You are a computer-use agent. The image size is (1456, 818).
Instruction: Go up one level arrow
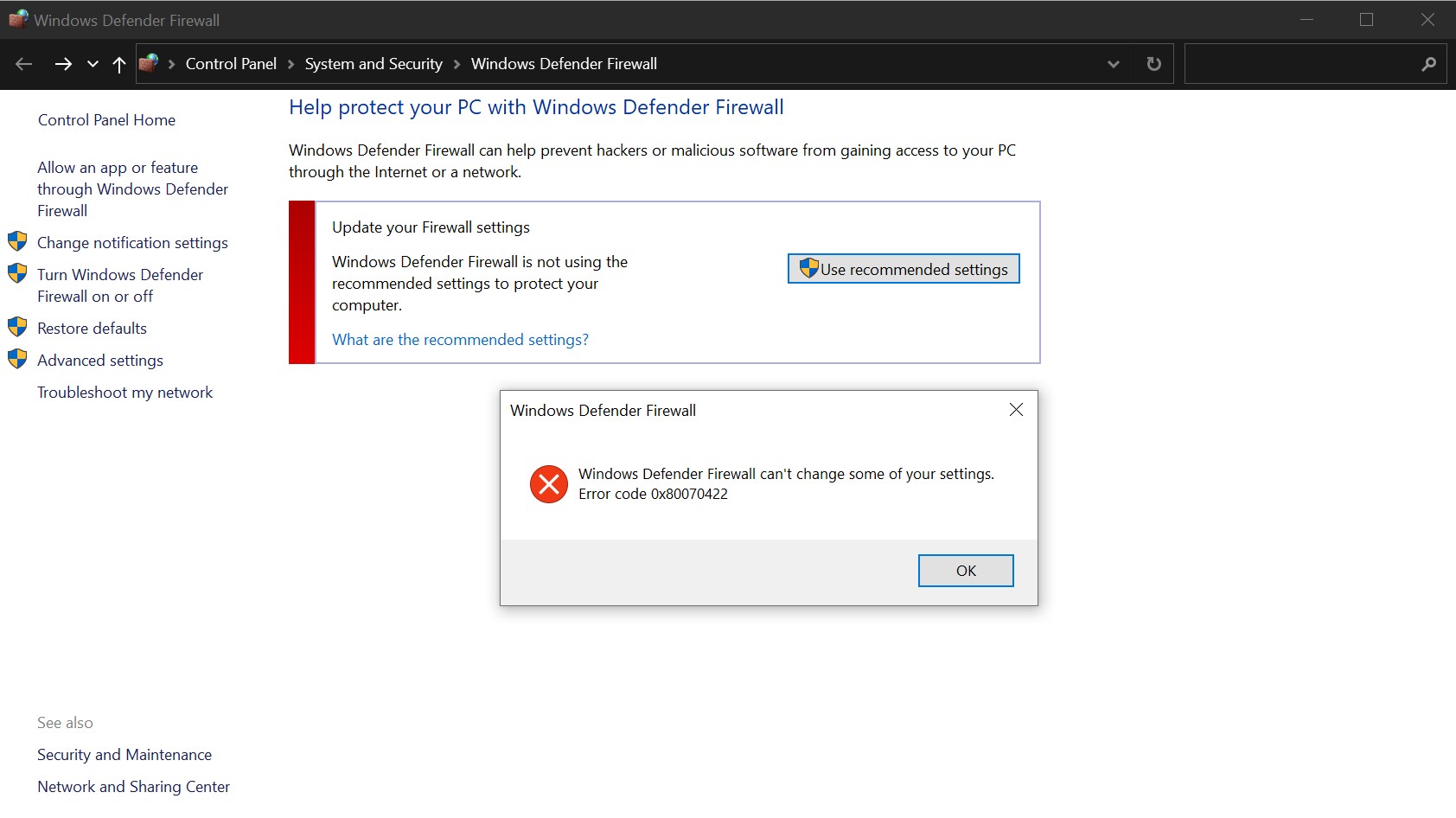pos(119,64)
